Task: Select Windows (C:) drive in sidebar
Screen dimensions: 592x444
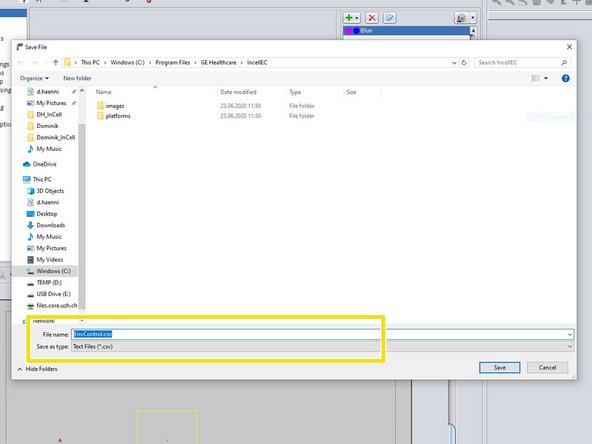Action: (x=53, y=271)
